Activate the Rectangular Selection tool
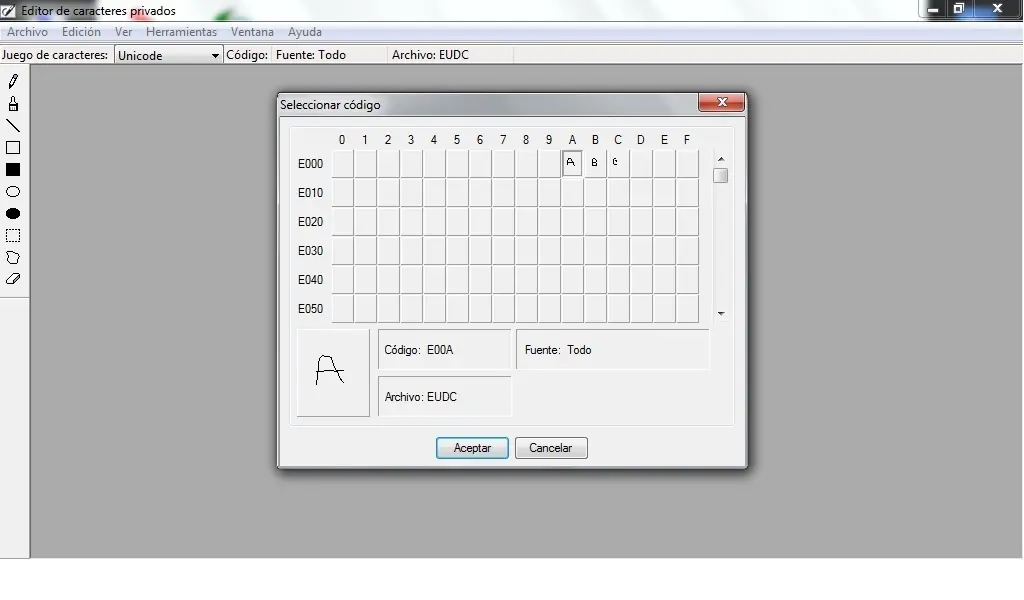This screenshot has width=1024, height=600. pyautogui.click(x=13, y=235)
